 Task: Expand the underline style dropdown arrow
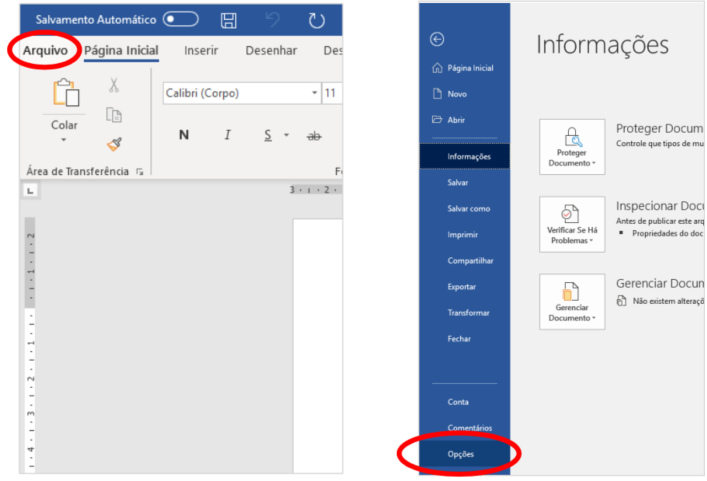point(286,135)
